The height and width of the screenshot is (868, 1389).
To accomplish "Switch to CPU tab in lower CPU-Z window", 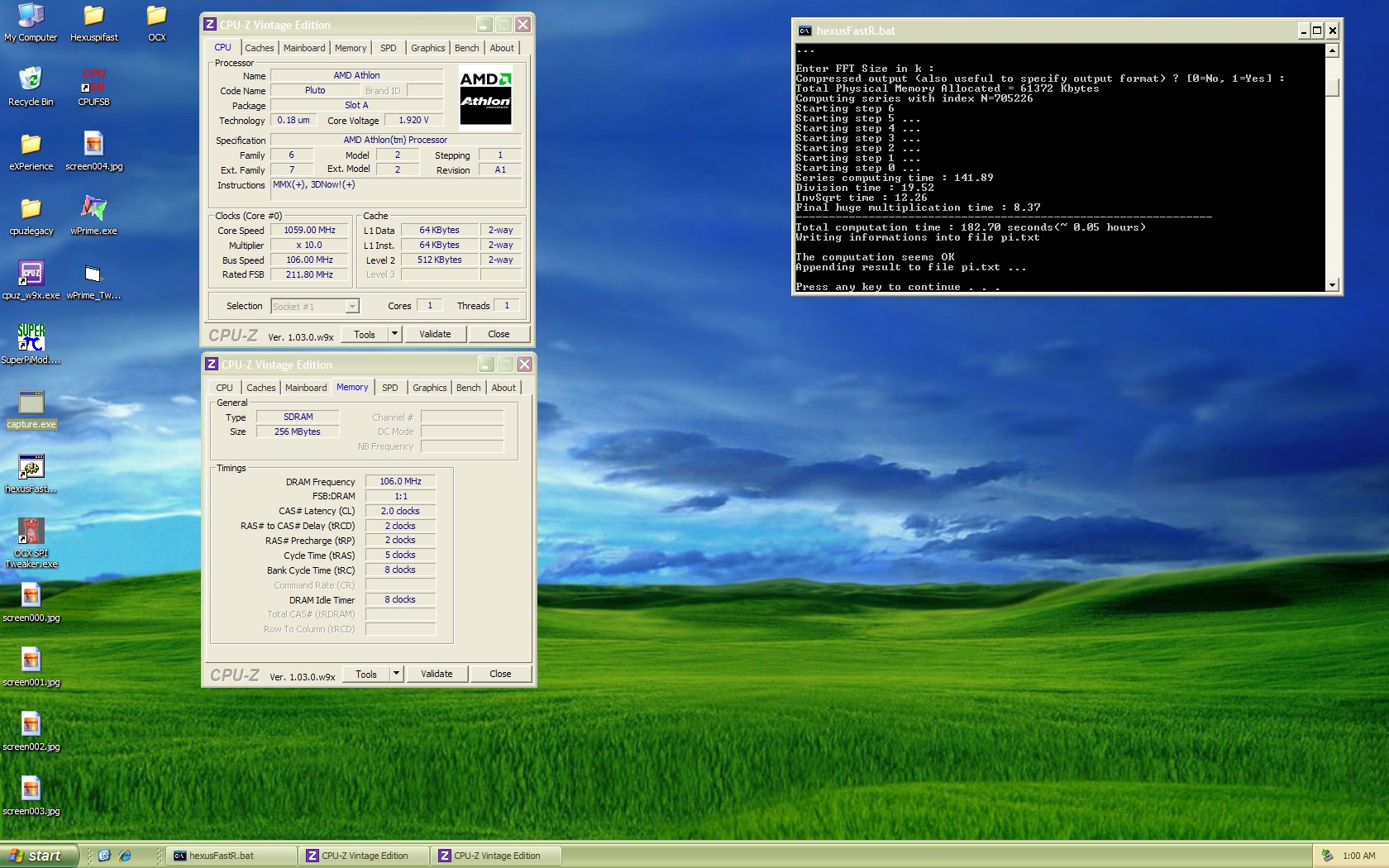I will tap(224, 388).
